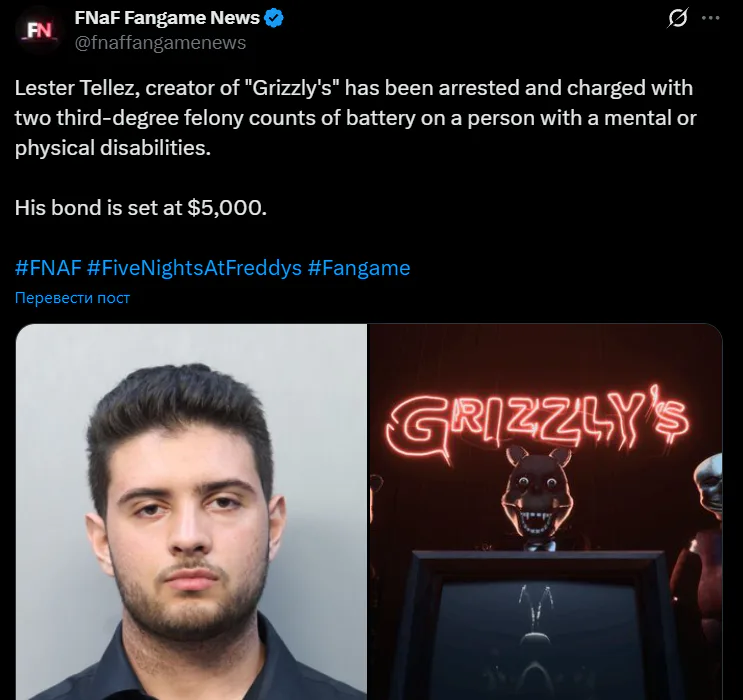Follow the #FNAF hashtag
The height and width of the screenshot is (700, 743).
click(48, 268)
